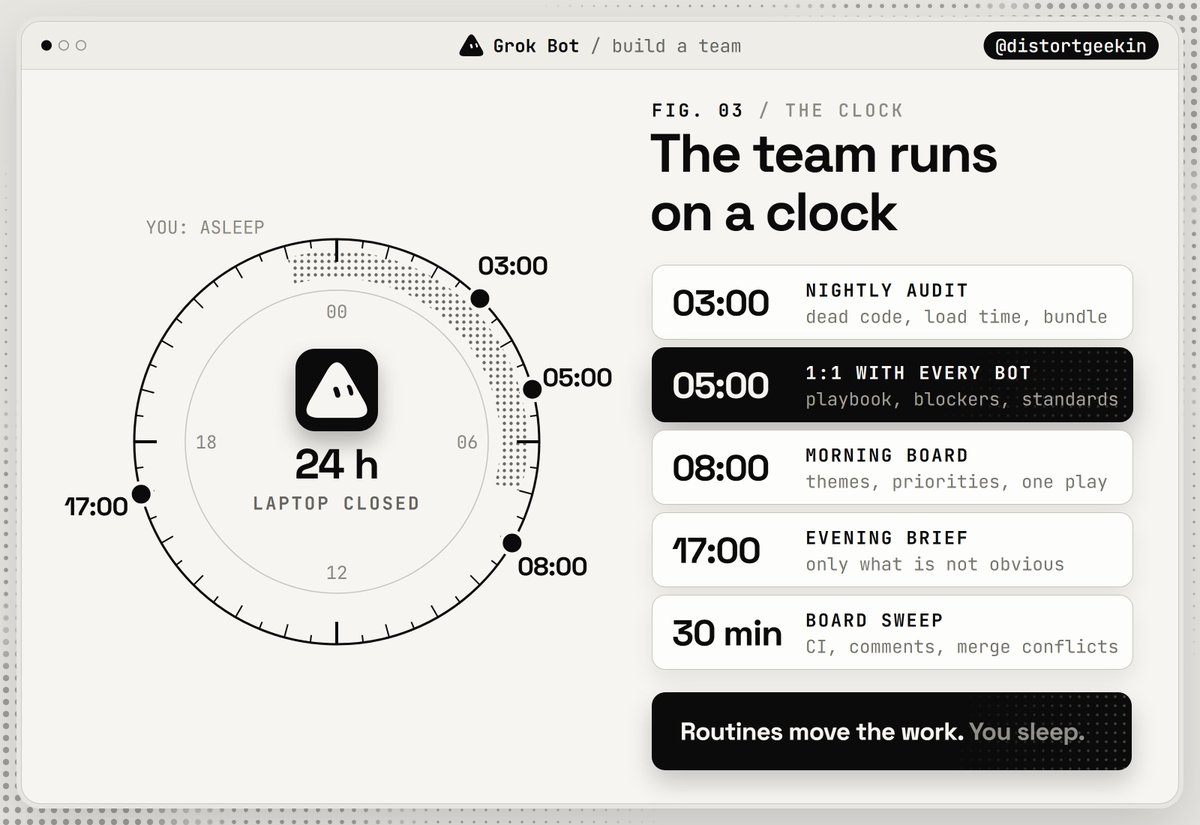Image resolution: width=1200 pixels, height=825 pixels.
Task: Open the "NIGHTLY AUDIT" schedule title
Action: pos(887,291)
